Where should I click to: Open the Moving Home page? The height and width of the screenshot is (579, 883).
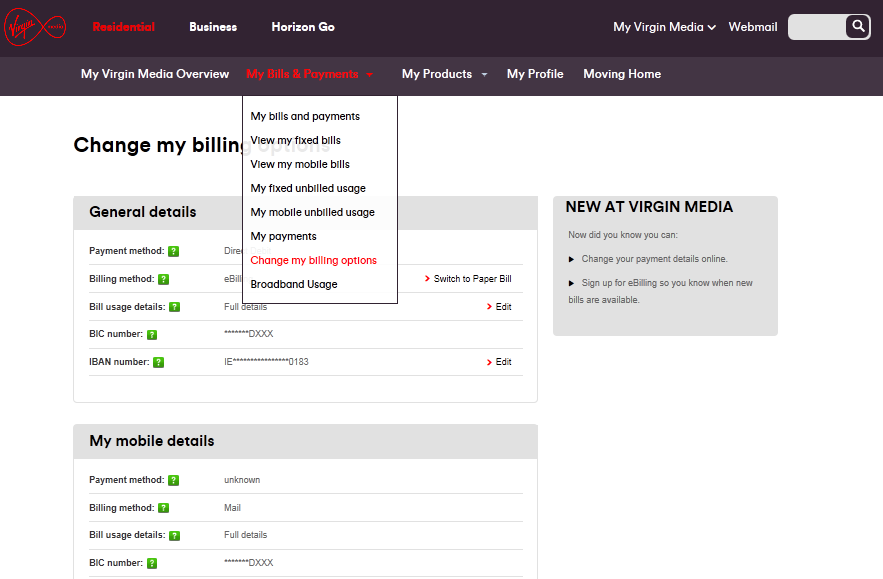pos(622,74)
